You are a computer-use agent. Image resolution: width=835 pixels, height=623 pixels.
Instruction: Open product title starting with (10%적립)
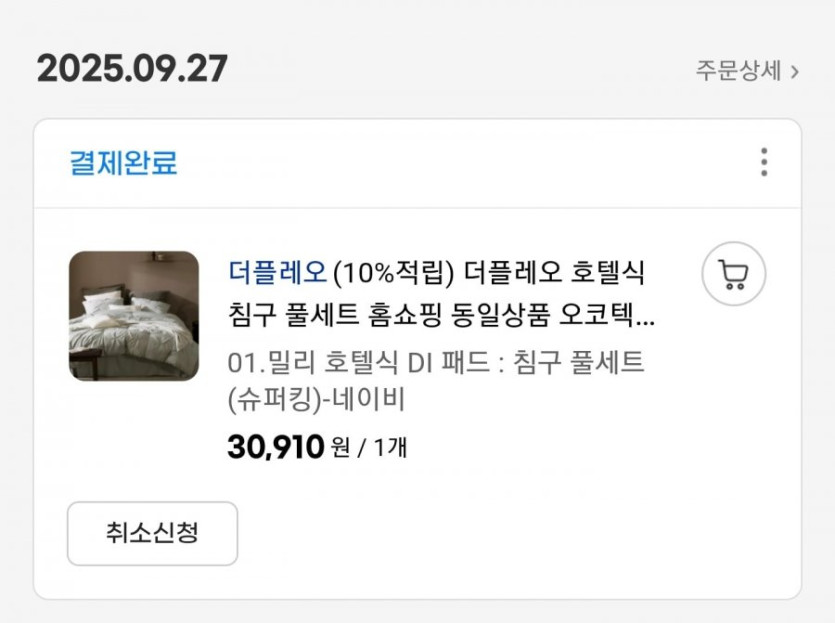(393, 271)
